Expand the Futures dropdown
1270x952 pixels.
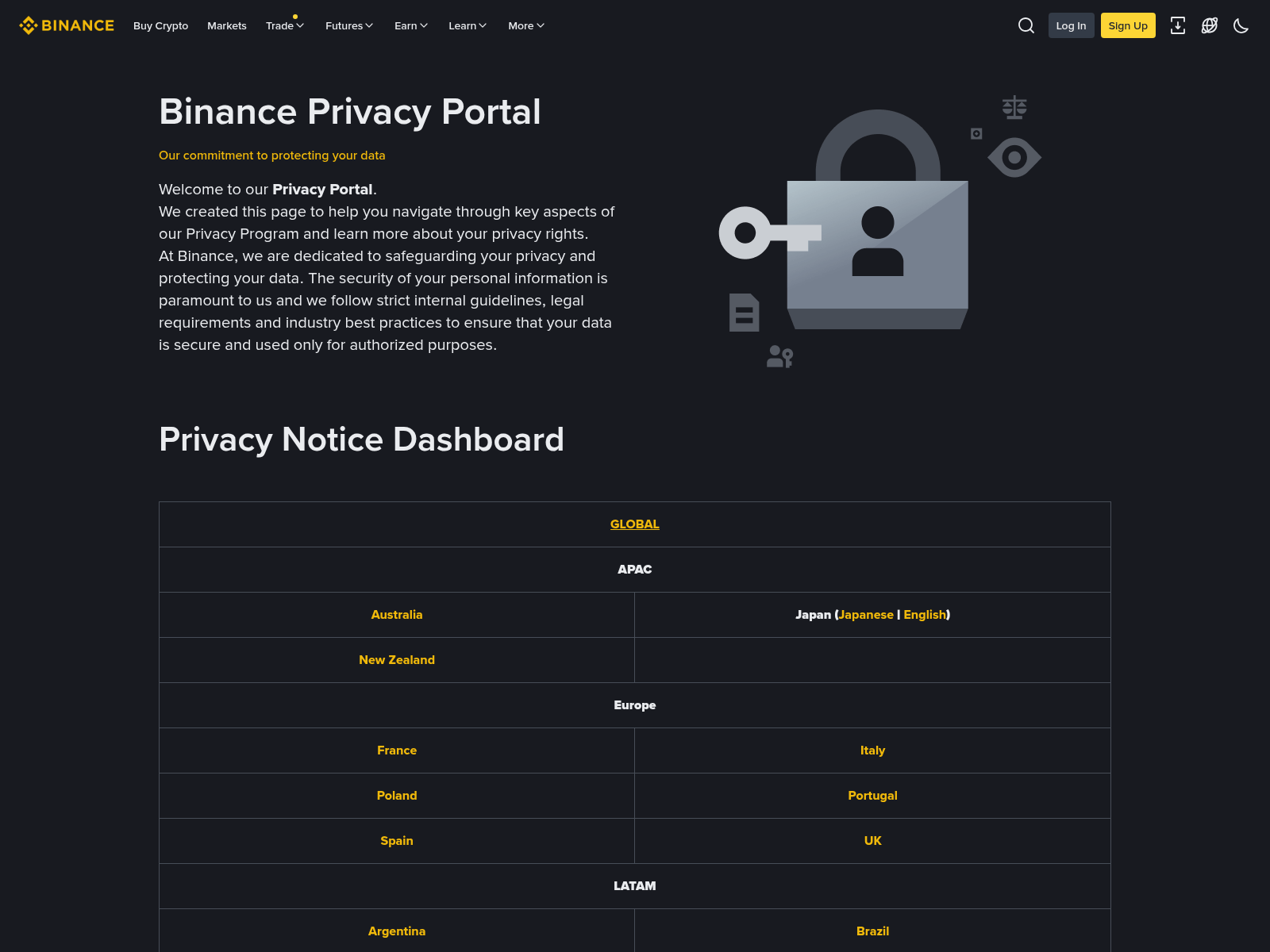(348, 25)
